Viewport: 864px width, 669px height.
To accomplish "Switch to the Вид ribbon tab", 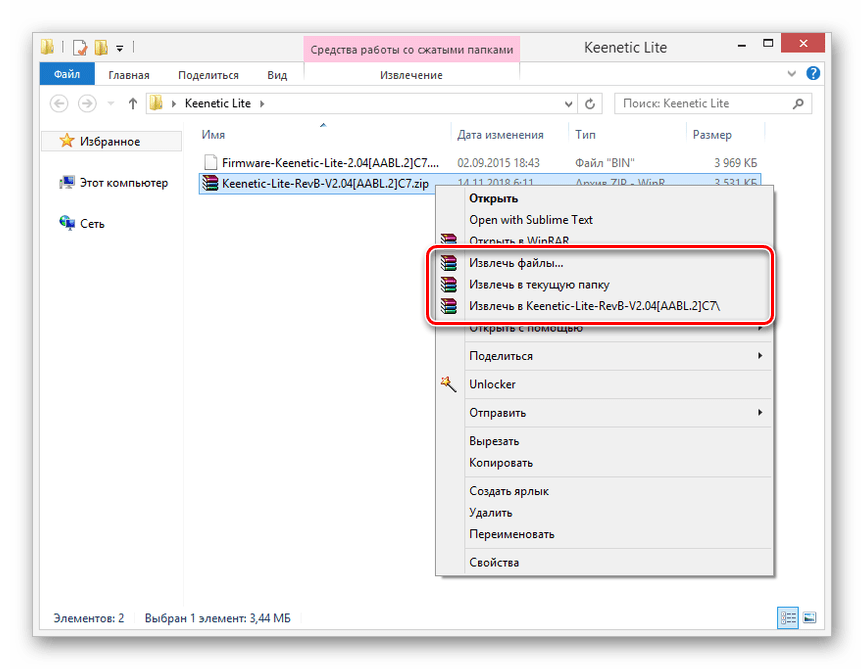I will click(277, 75).
